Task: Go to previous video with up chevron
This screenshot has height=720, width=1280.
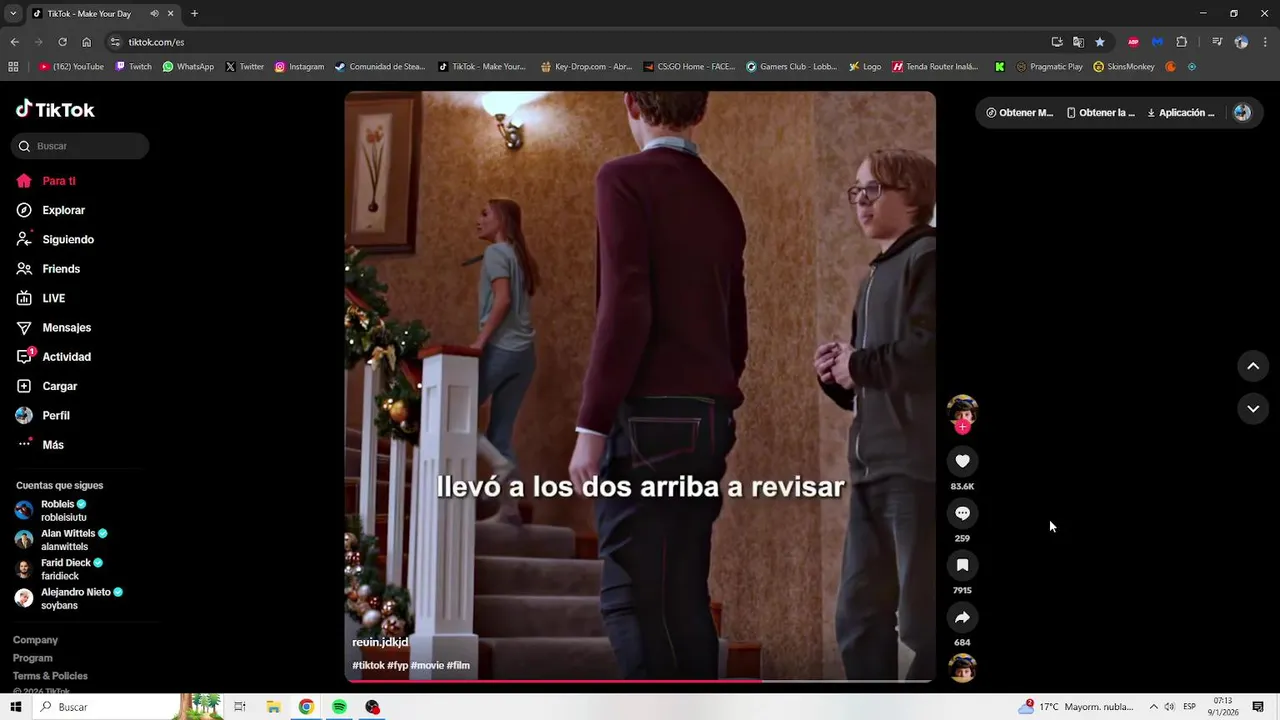Action: coord(1253,366)
